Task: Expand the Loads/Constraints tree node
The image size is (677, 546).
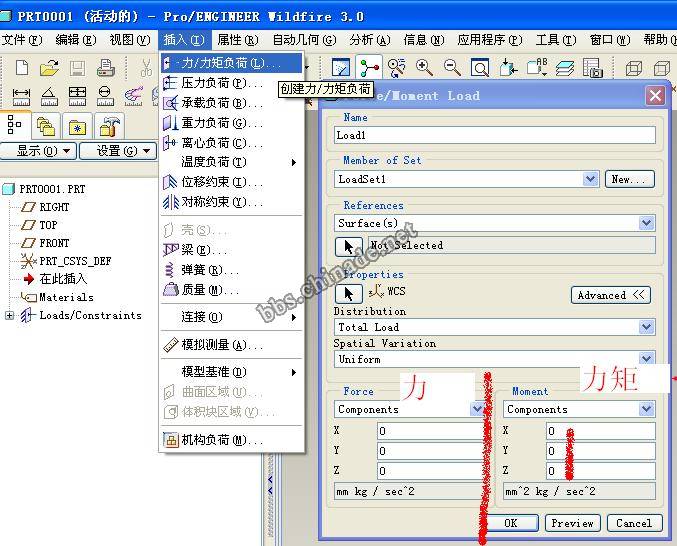Action: (10, 316)
